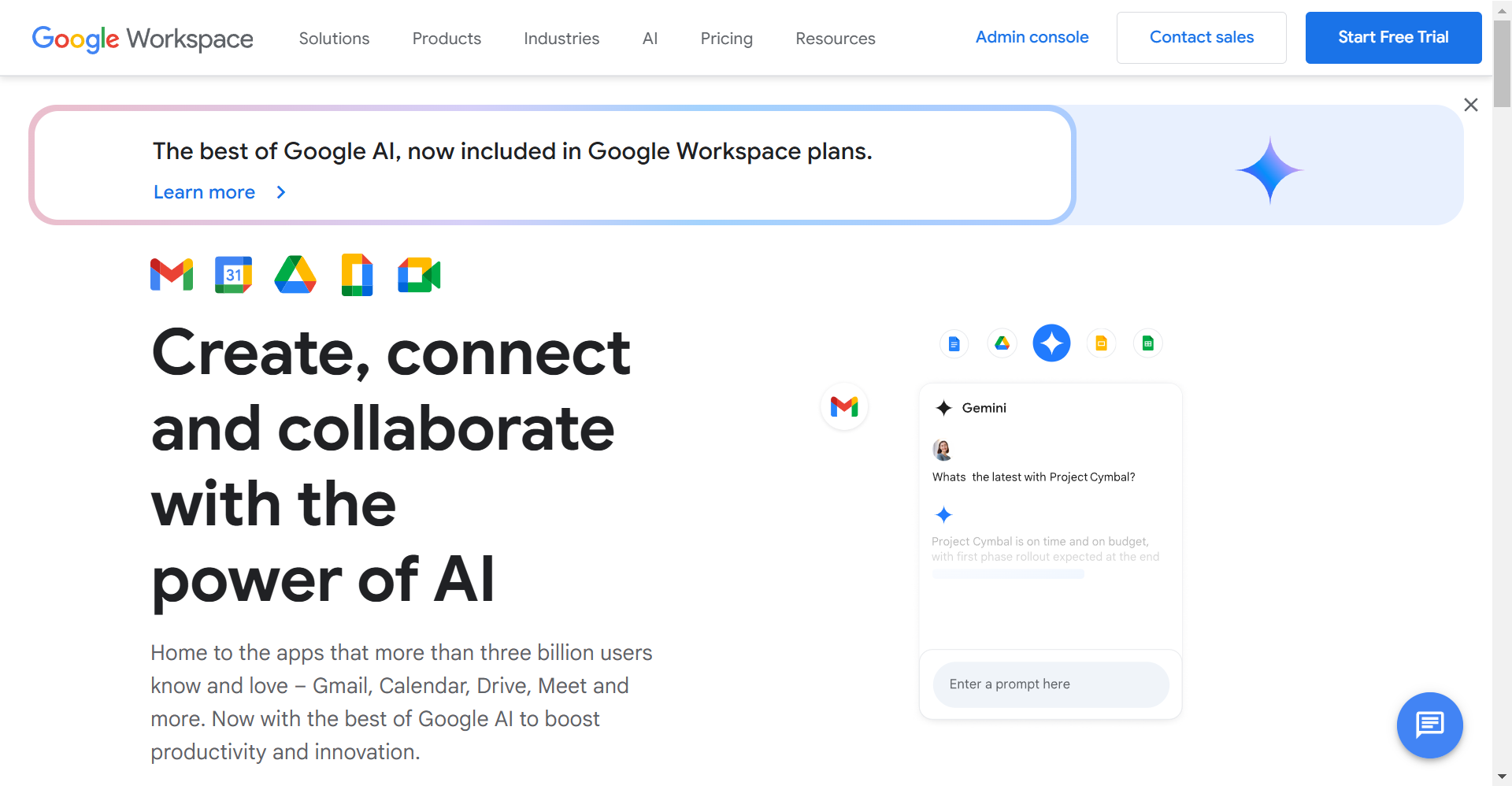Click the page's vertical scrollbar thumb
This screenshot has height=786, width=1512.
coord(1502,63)
